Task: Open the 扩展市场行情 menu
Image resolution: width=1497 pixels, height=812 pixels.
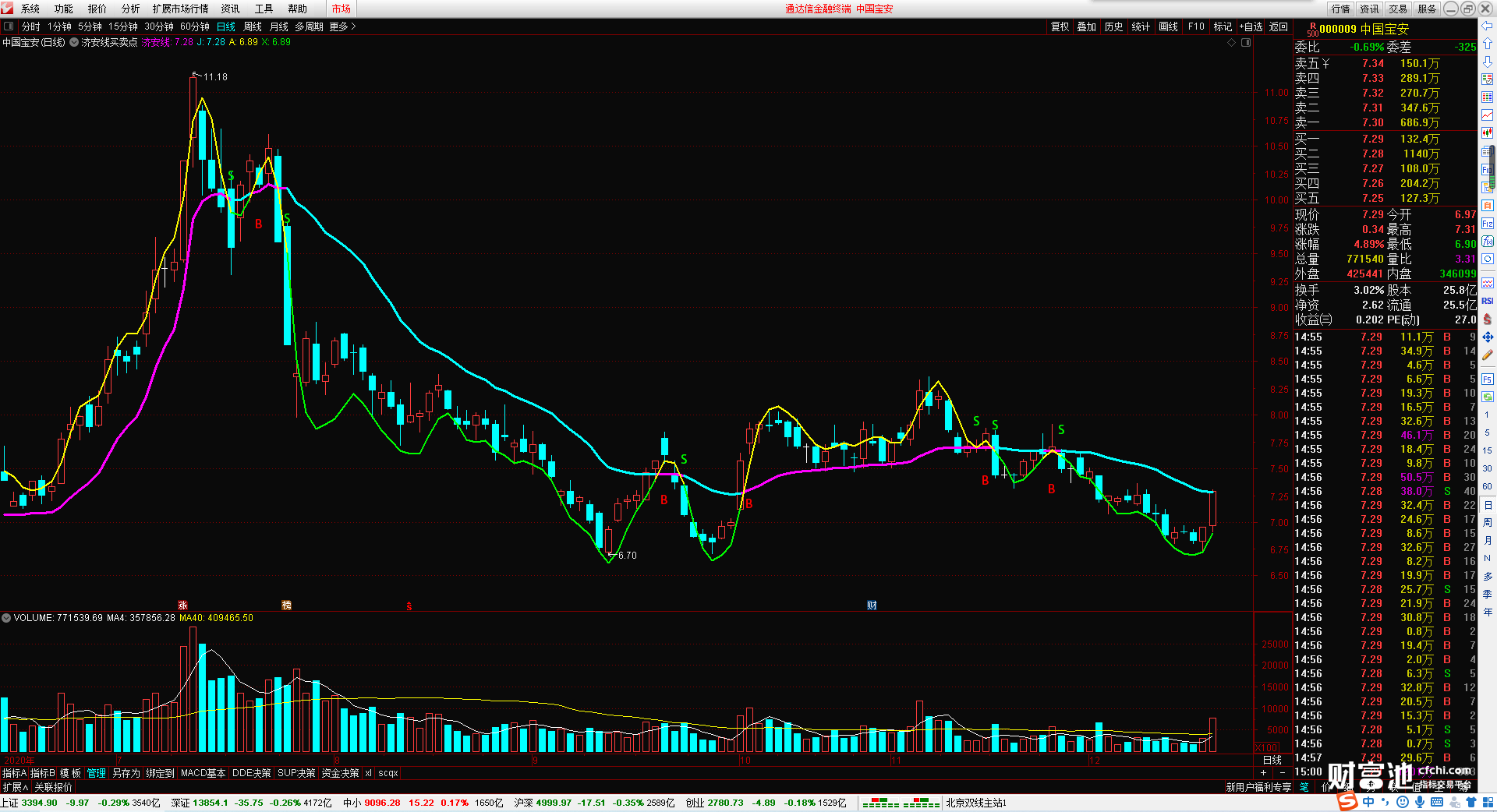Action: click(x=180, y=9)
